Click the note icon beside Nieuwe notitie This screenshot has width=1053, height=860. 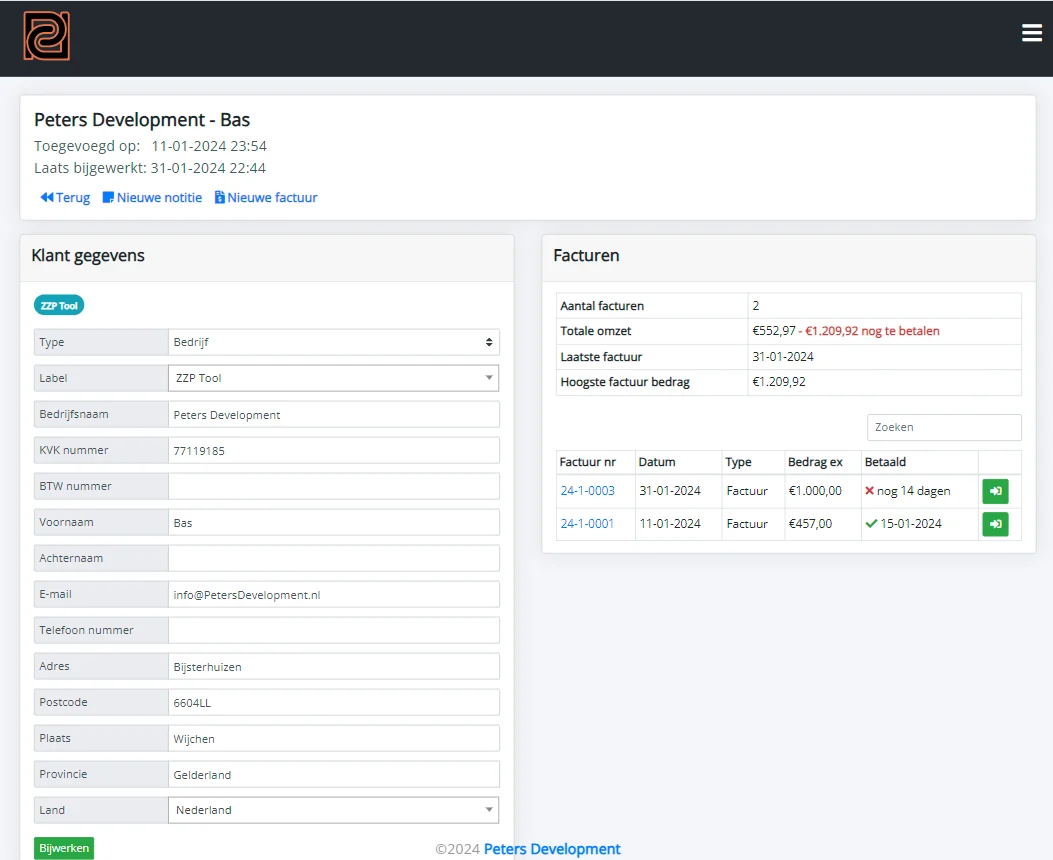click(110, 197)
